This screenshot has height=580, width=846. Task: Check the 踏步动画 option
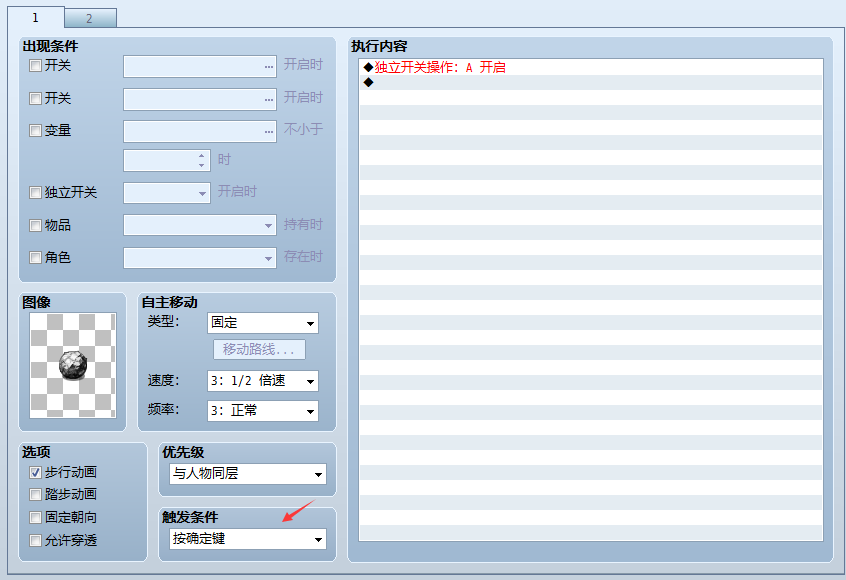35,494
